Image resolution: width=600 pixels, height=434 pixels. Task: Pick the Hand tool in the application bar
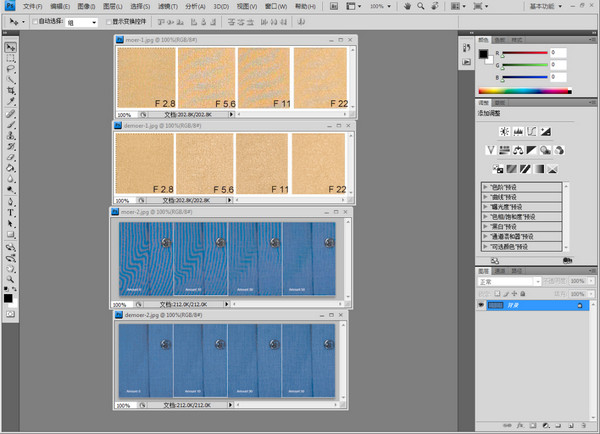point(409,6)
